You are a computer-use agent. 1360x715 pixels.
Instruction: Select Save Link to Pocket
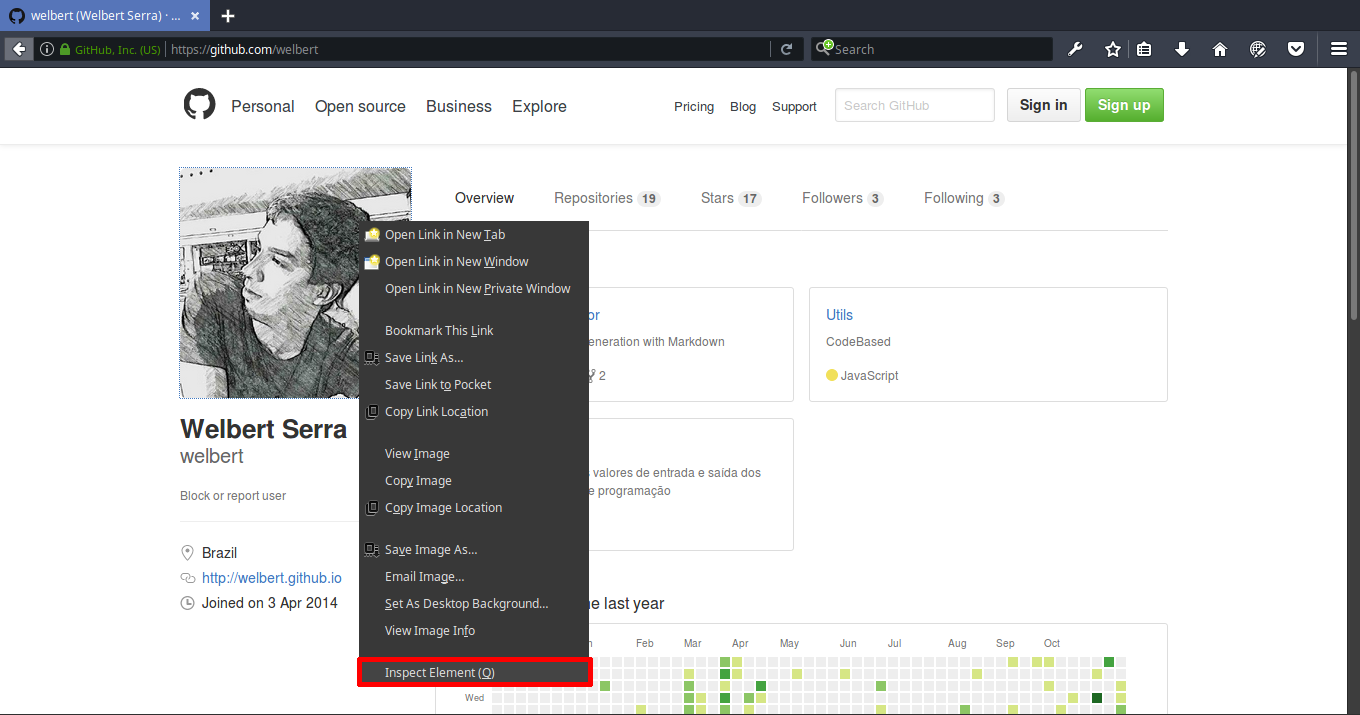click(x=474, y=385)
